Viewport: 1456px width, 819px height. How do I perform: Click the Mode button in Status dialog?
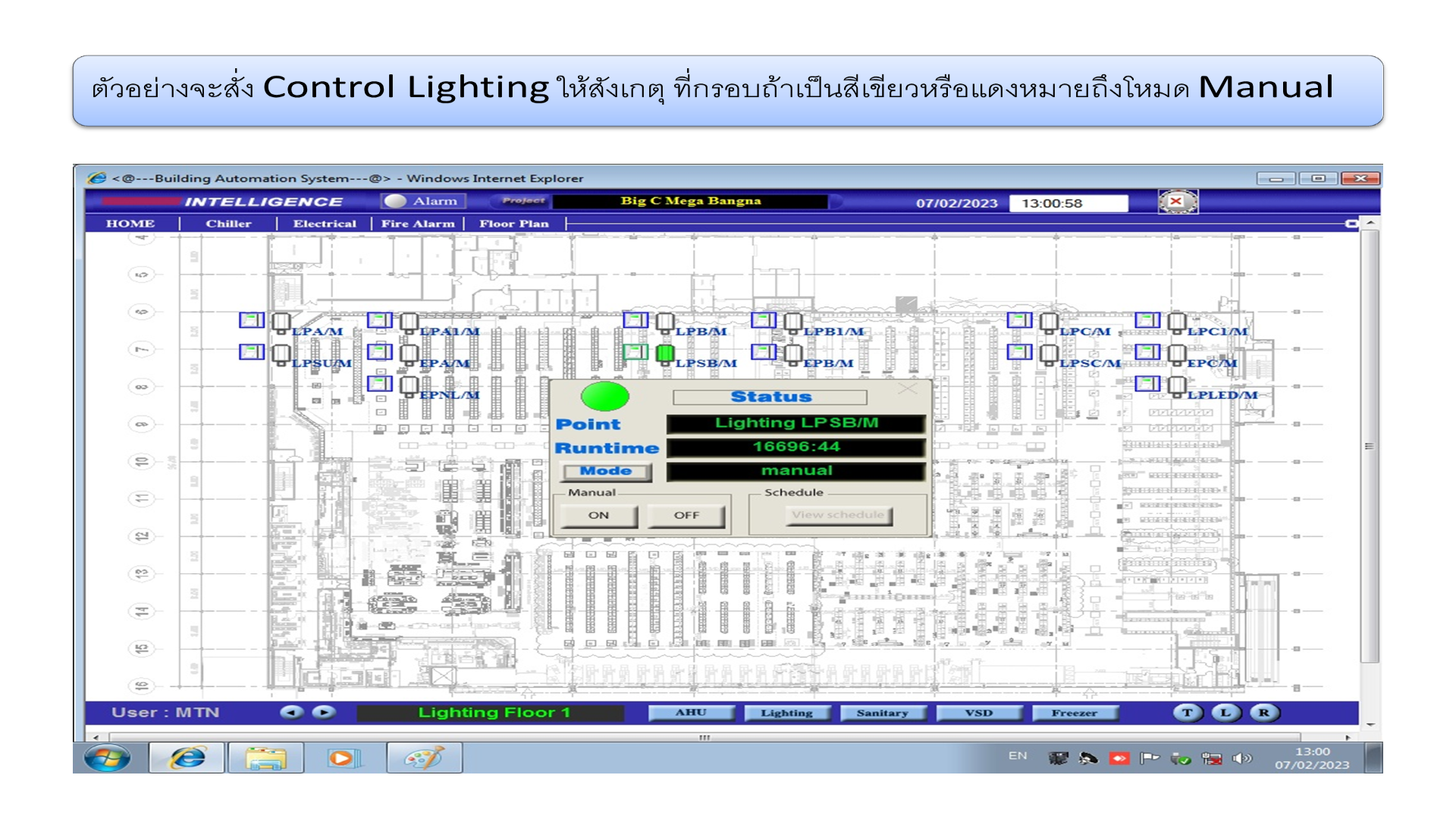pos(606,472)
